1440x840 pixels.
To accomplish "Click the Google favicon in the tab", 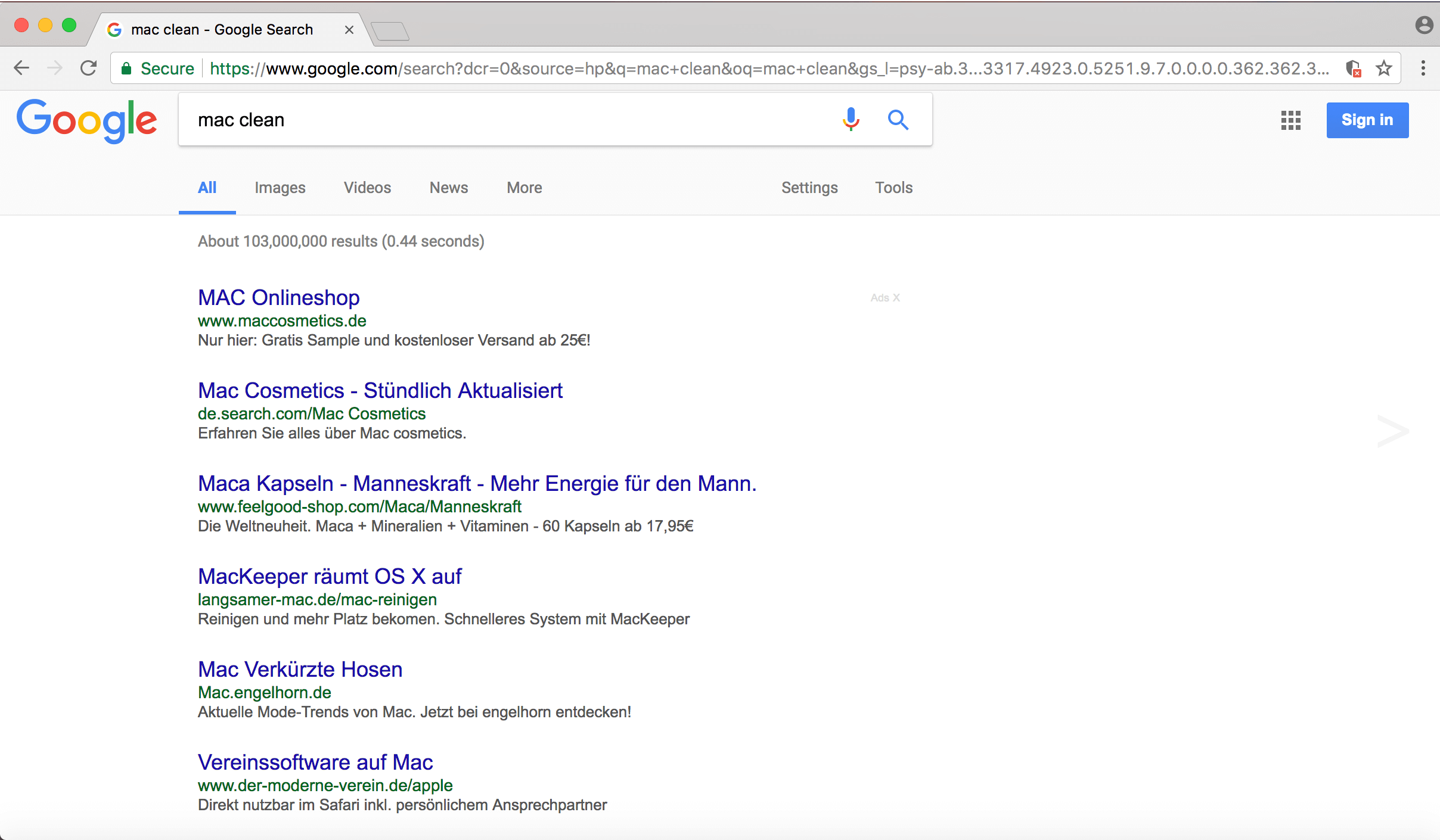I will 114,30.
